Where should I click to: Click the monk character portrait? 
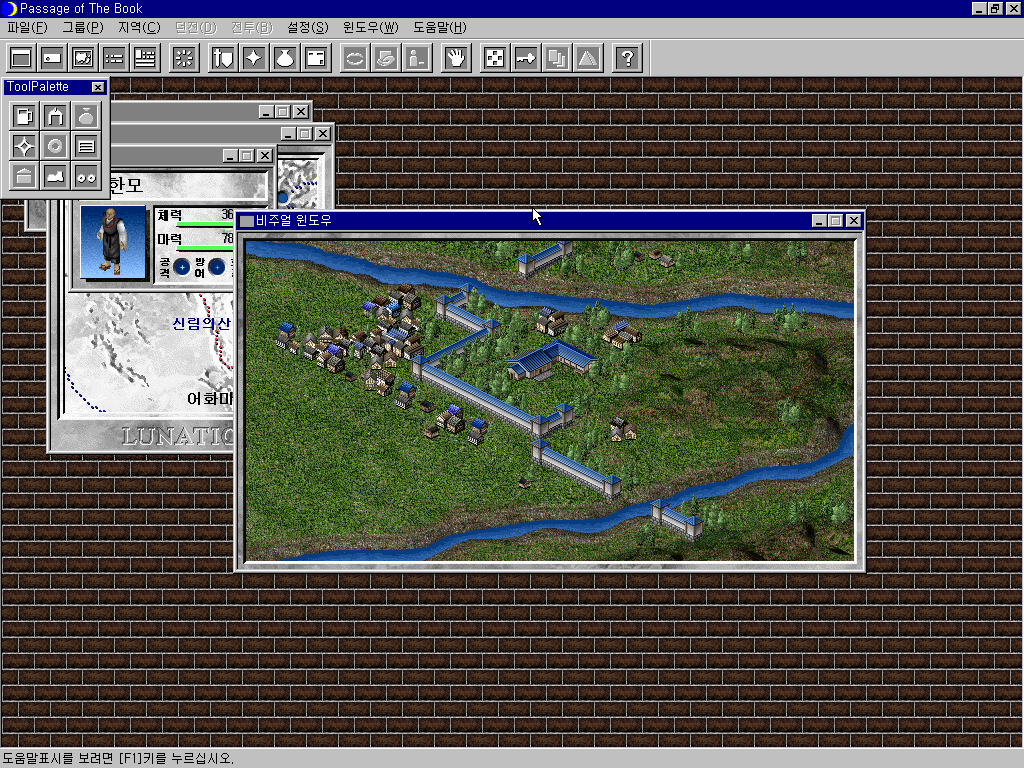tap(112, 242)
